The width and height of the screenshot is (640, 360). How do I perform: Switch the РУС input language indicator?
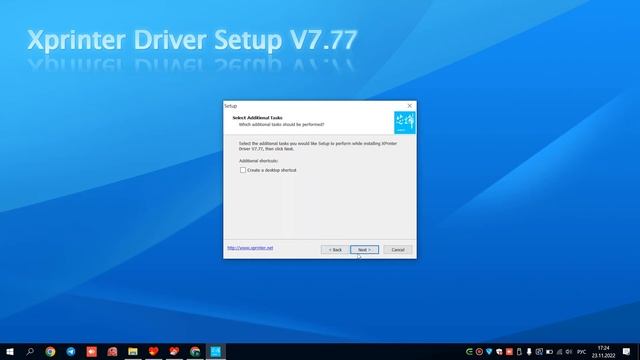[582, 351]
